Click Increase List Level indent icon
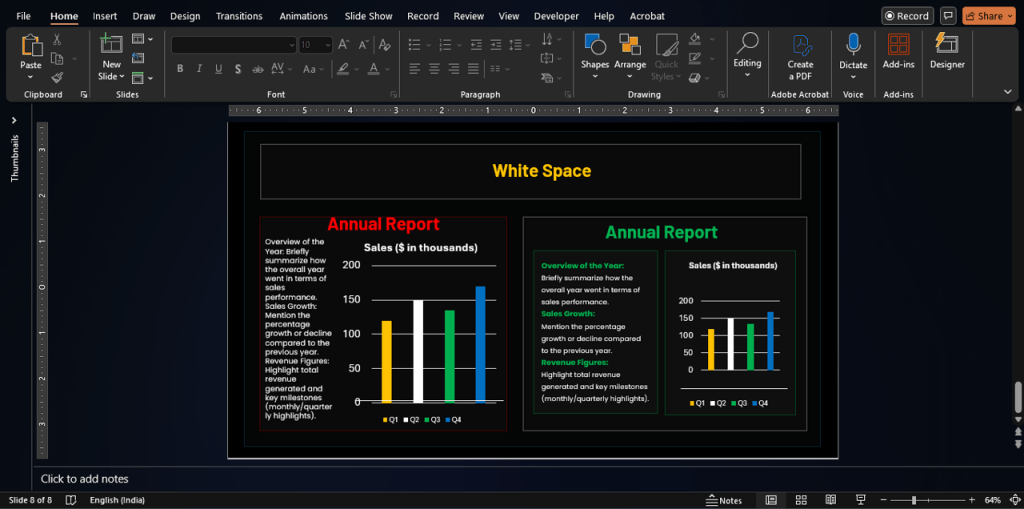Image resolution: width=1024 pixels, height=509 pixels. pos(496,45)
